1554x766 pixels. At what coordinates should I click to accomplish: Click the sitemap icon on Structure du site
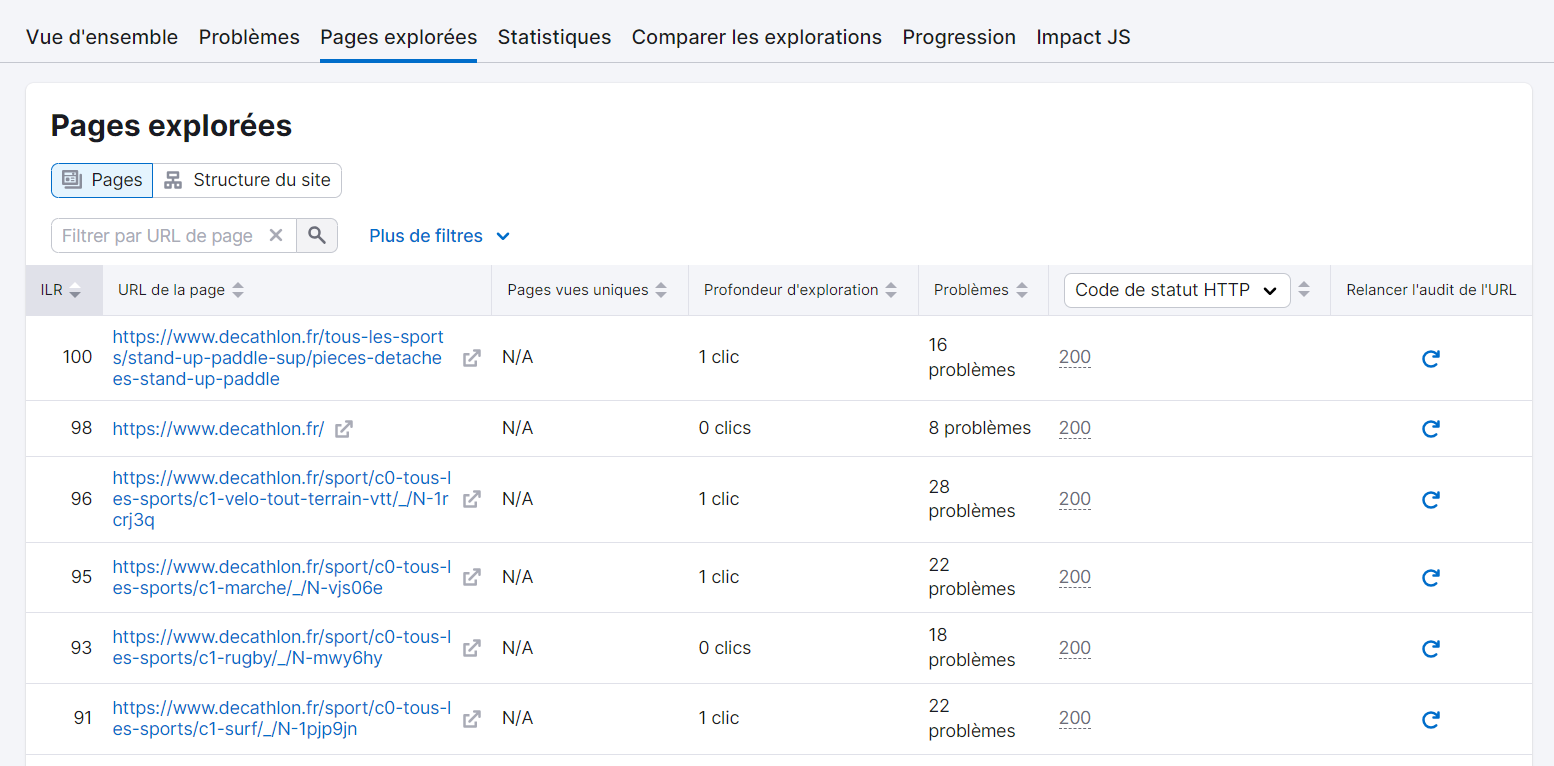[x=172, y=179]
